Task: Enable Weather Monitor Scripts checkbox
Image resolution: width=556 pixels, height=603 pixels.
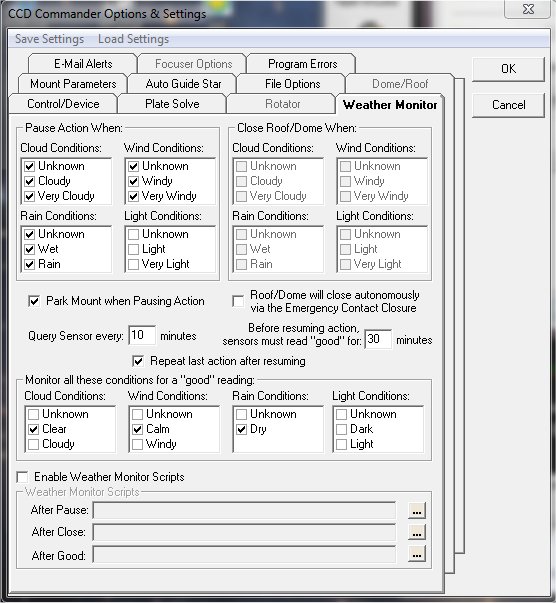Action: pyautogui.click(x=22, y=477)
